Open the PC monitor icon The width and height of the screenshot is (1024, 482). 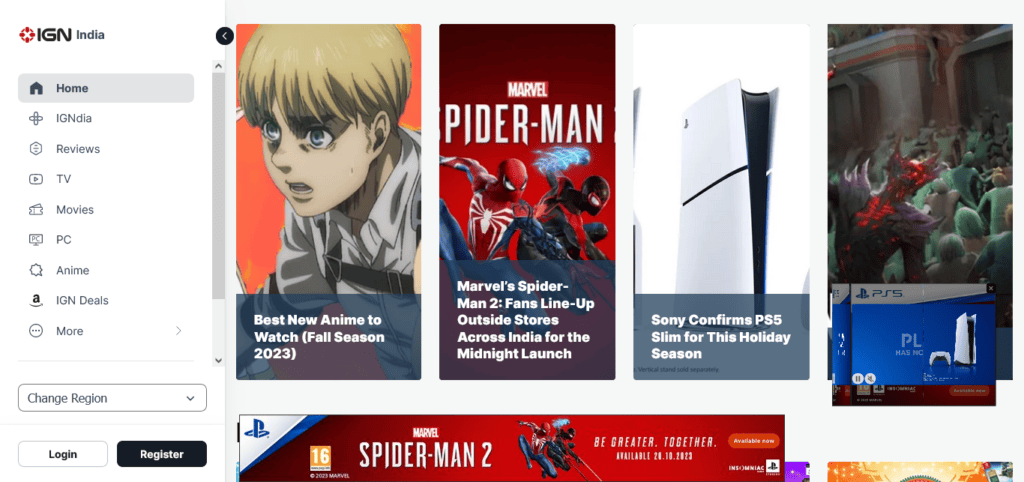[36, 240]
